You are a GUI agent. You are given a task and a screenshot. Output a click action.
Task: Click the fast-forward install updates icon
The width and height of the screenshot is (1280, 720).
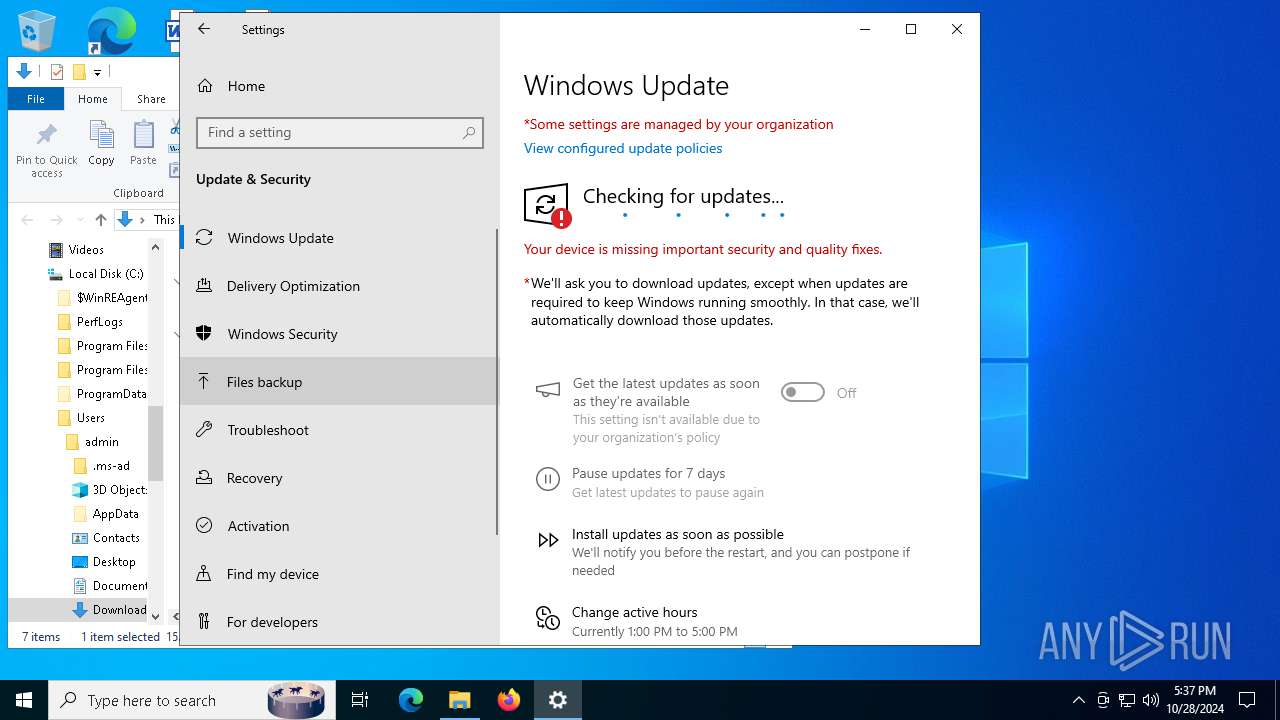548,540
